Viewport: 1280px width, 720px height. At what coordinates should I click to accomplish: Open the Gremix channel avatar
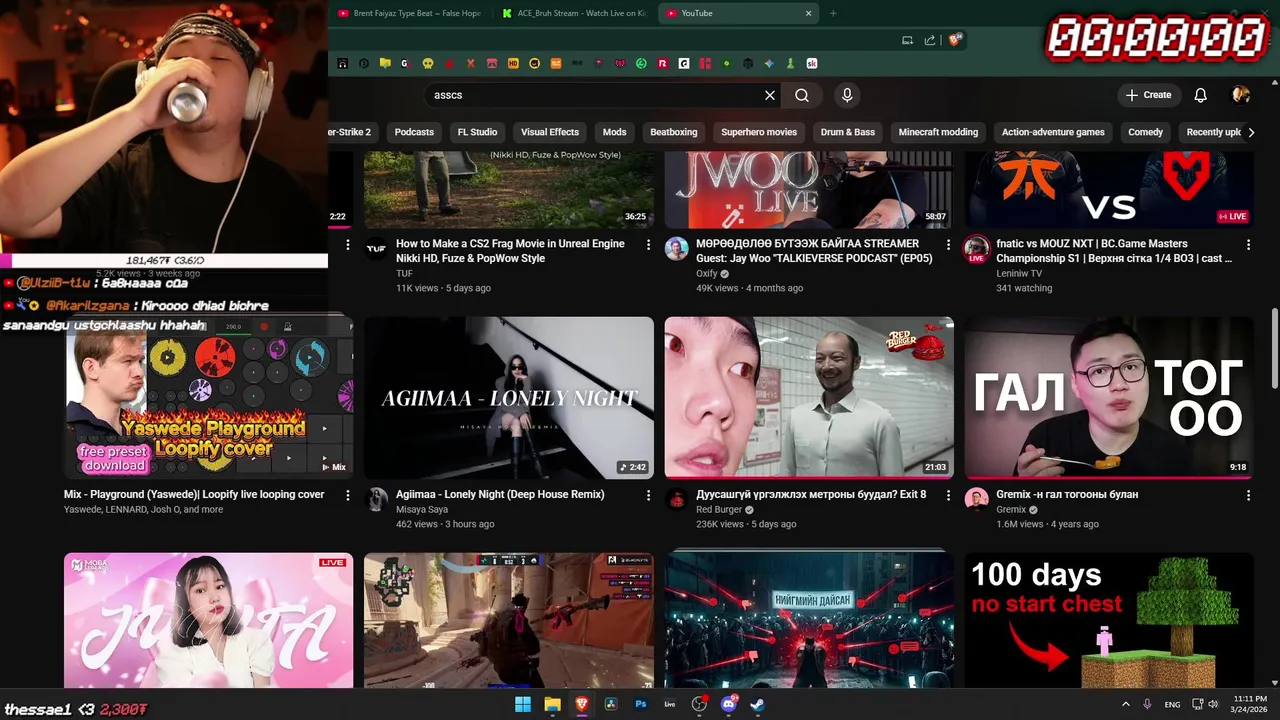click(977, 500)
